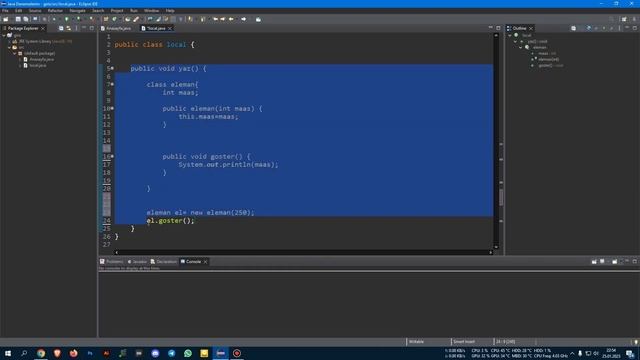Click the Save All toolbar icon
The image size is (640, 360).
26,19
